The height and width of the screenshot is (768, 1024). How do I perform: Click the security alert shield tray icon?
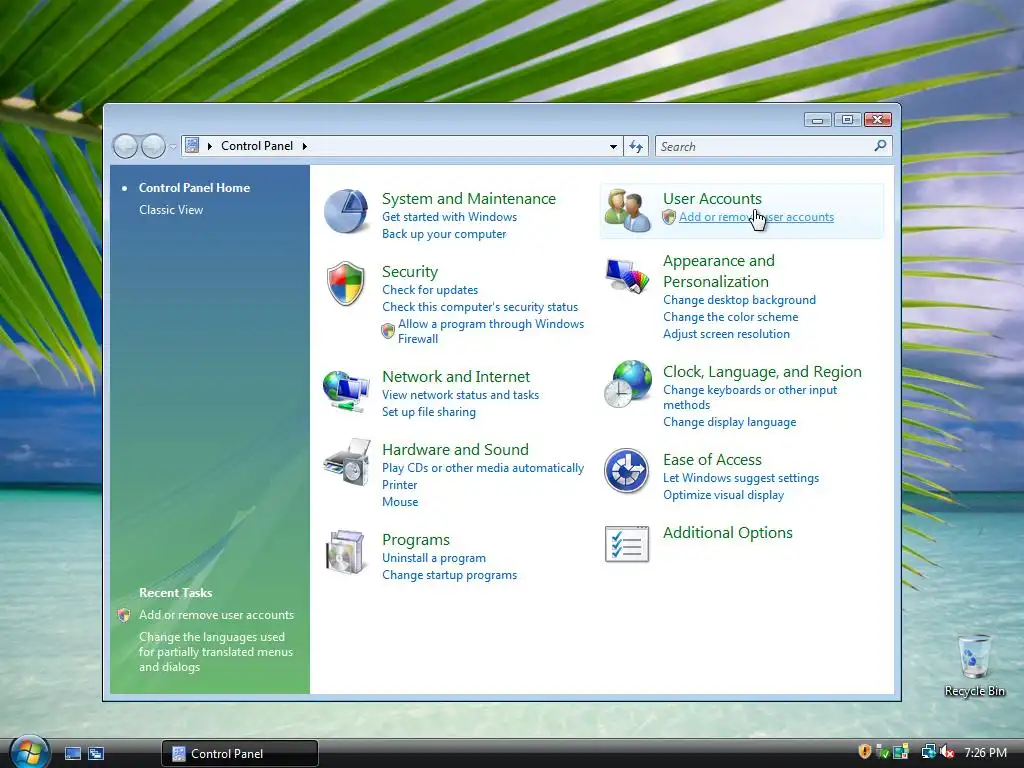click(865, 752)
